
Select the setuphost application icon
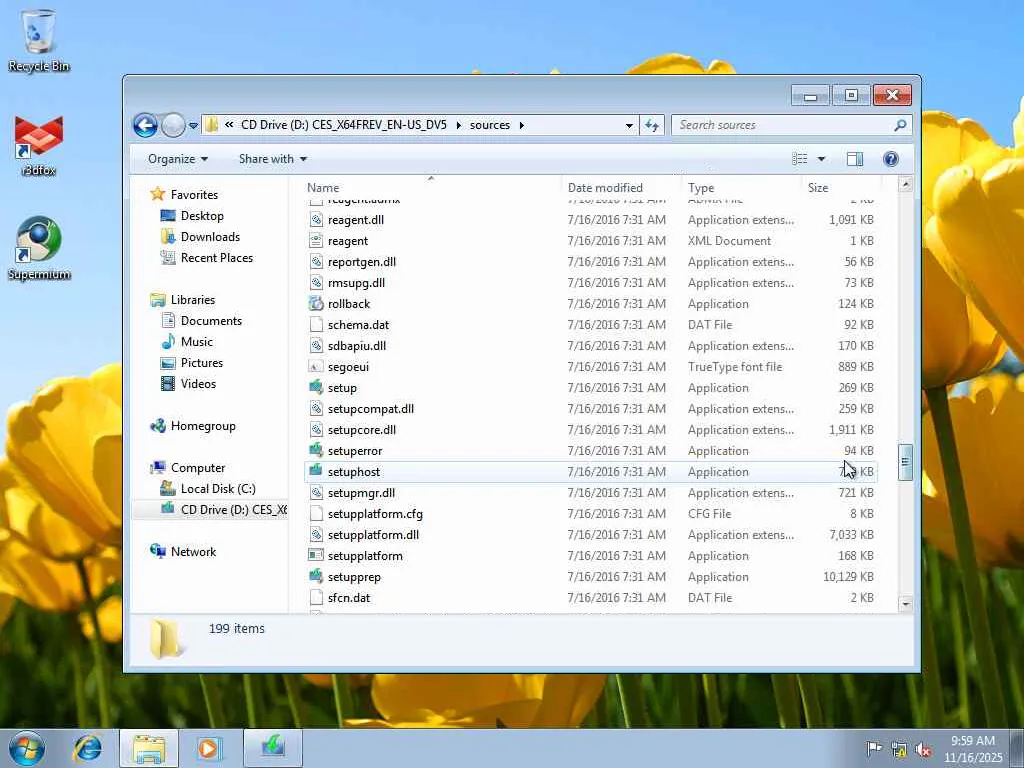click(316, 472)
